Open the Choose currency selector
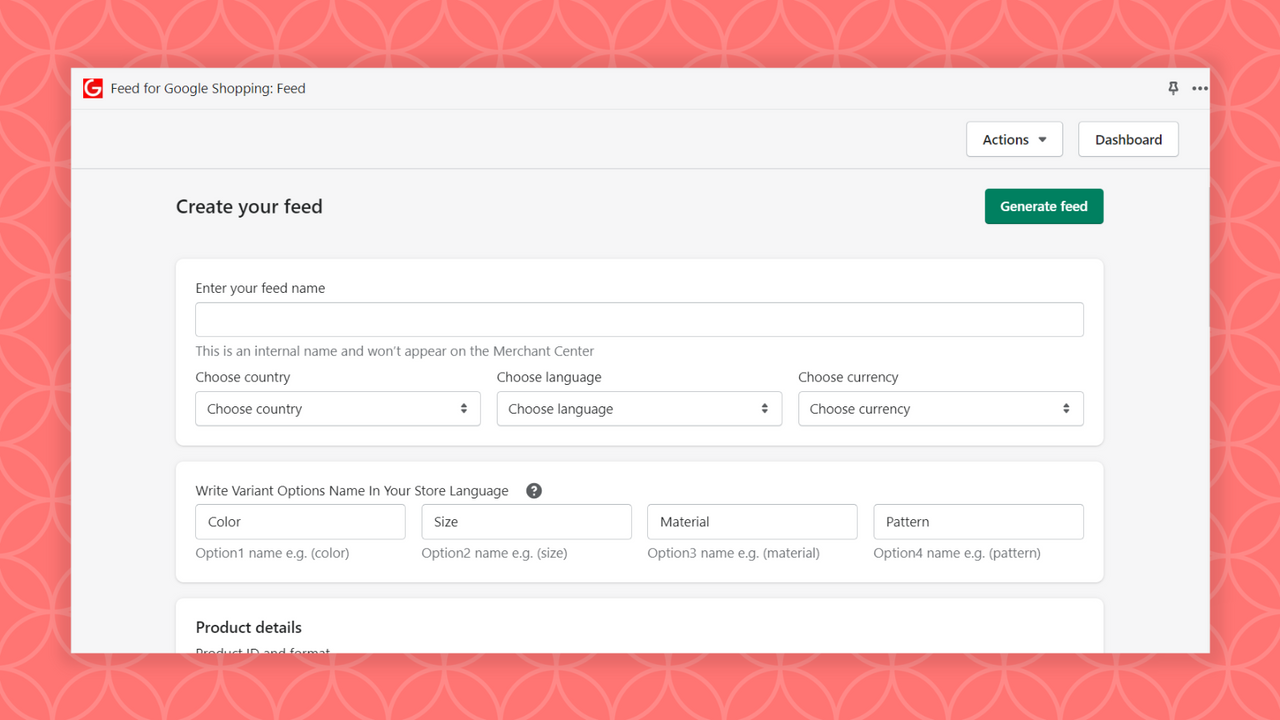 coord(940,408)
